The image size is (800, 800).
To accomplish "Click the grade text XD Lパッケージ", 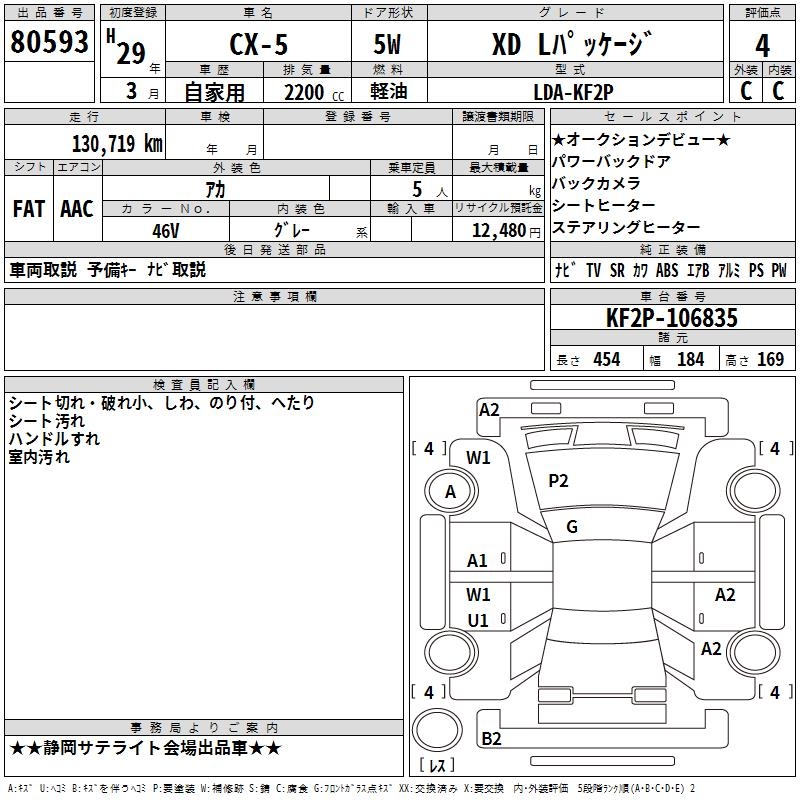I will click(x=572, y=43).
